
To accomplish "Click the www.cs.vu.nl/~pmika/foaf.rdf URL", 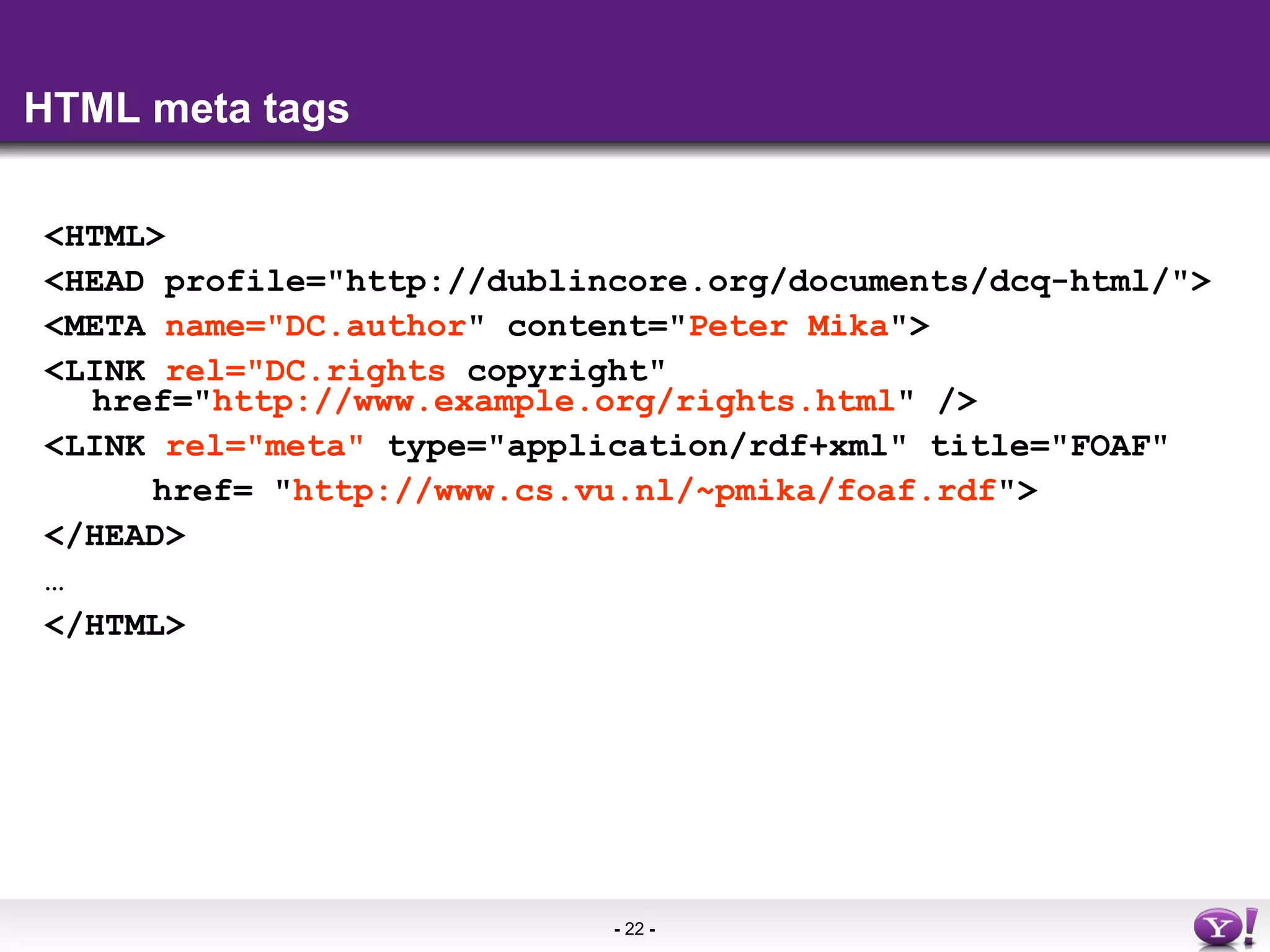I will (x=645, y=491).
